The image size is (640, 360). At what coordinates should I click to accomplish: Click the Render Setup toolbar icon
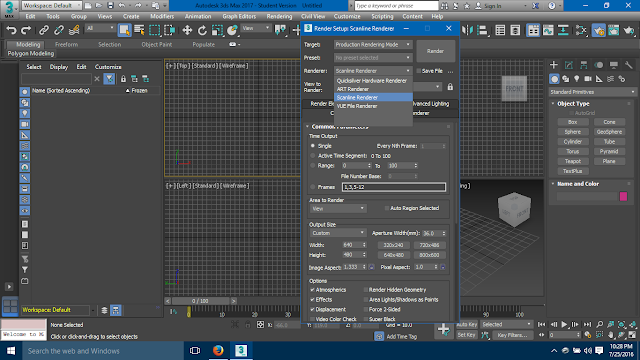click(x=599, y=30)
